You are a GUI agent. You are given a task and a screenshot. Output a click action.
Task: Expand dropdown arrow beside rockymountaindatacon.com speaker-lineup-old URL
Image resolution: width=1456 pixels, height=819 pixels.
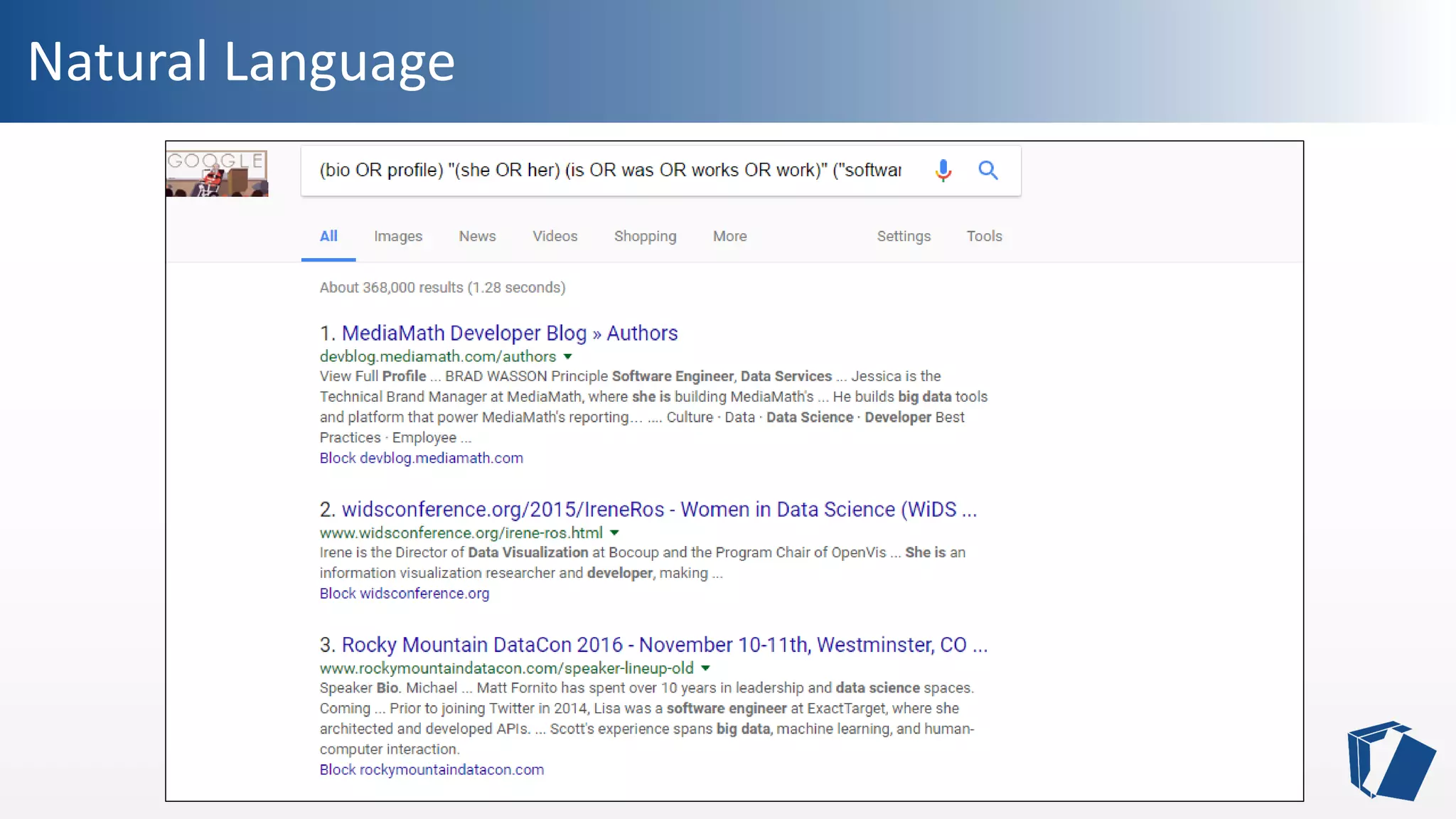coord(706,668)
